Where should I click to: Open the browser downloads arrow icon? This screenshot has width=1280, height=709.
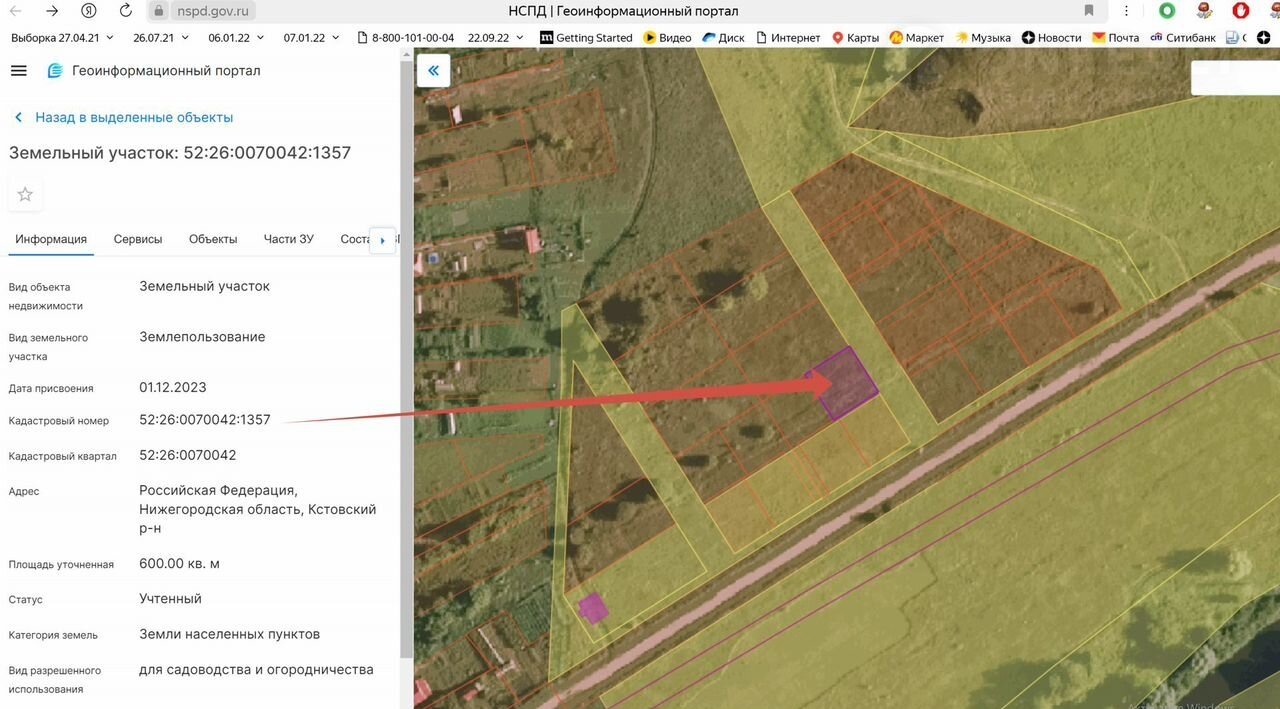(1127, 11)
